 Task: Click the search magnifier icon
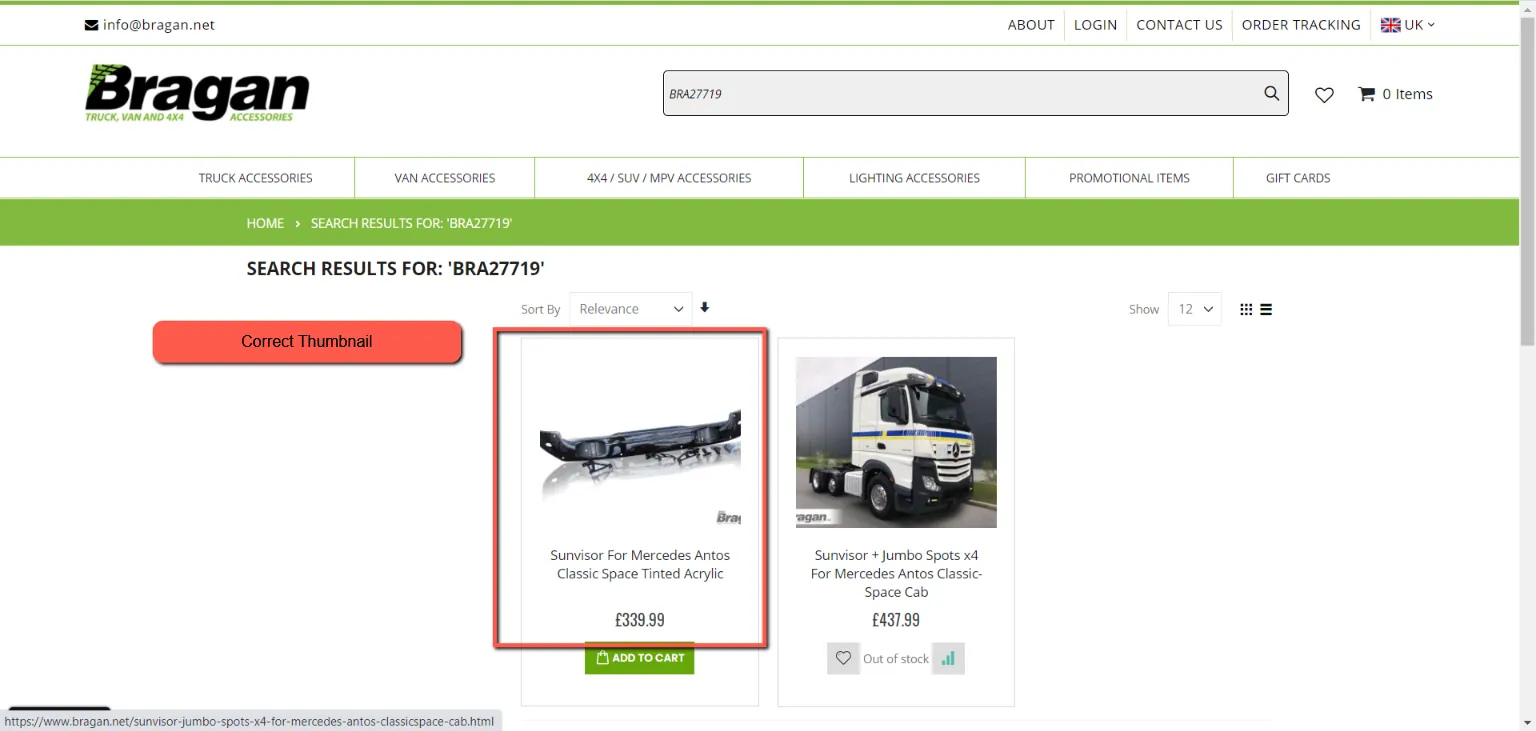[1271, 93]
